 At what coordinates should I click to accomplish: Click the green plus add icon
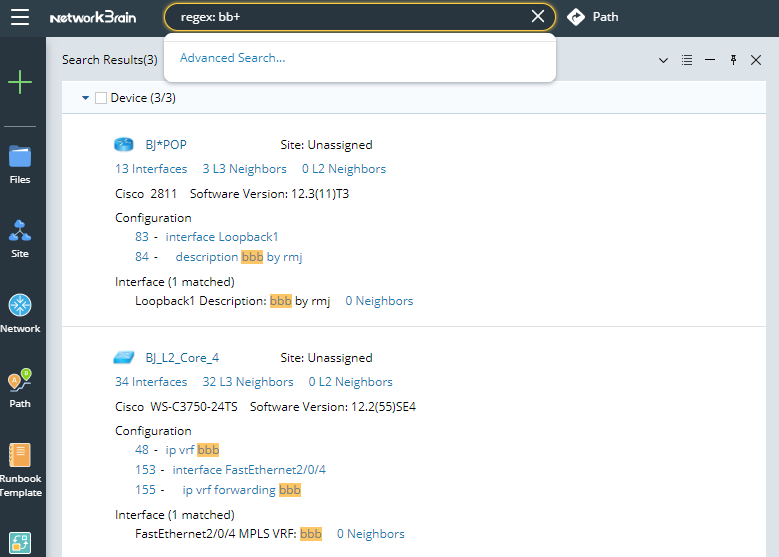click(x=20, y=83)
